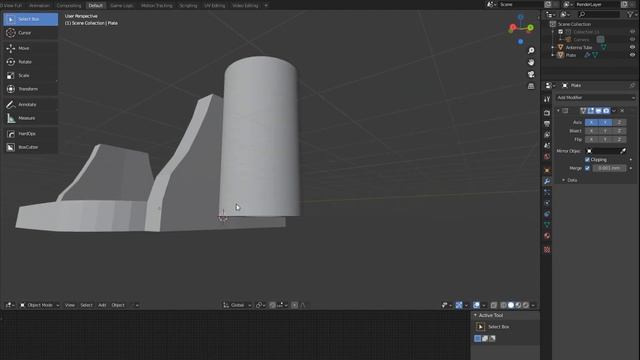Switch to the Animation workspace tab
Image resolution: width=640 pixels, height=360 pixels.
pos(40,6)
